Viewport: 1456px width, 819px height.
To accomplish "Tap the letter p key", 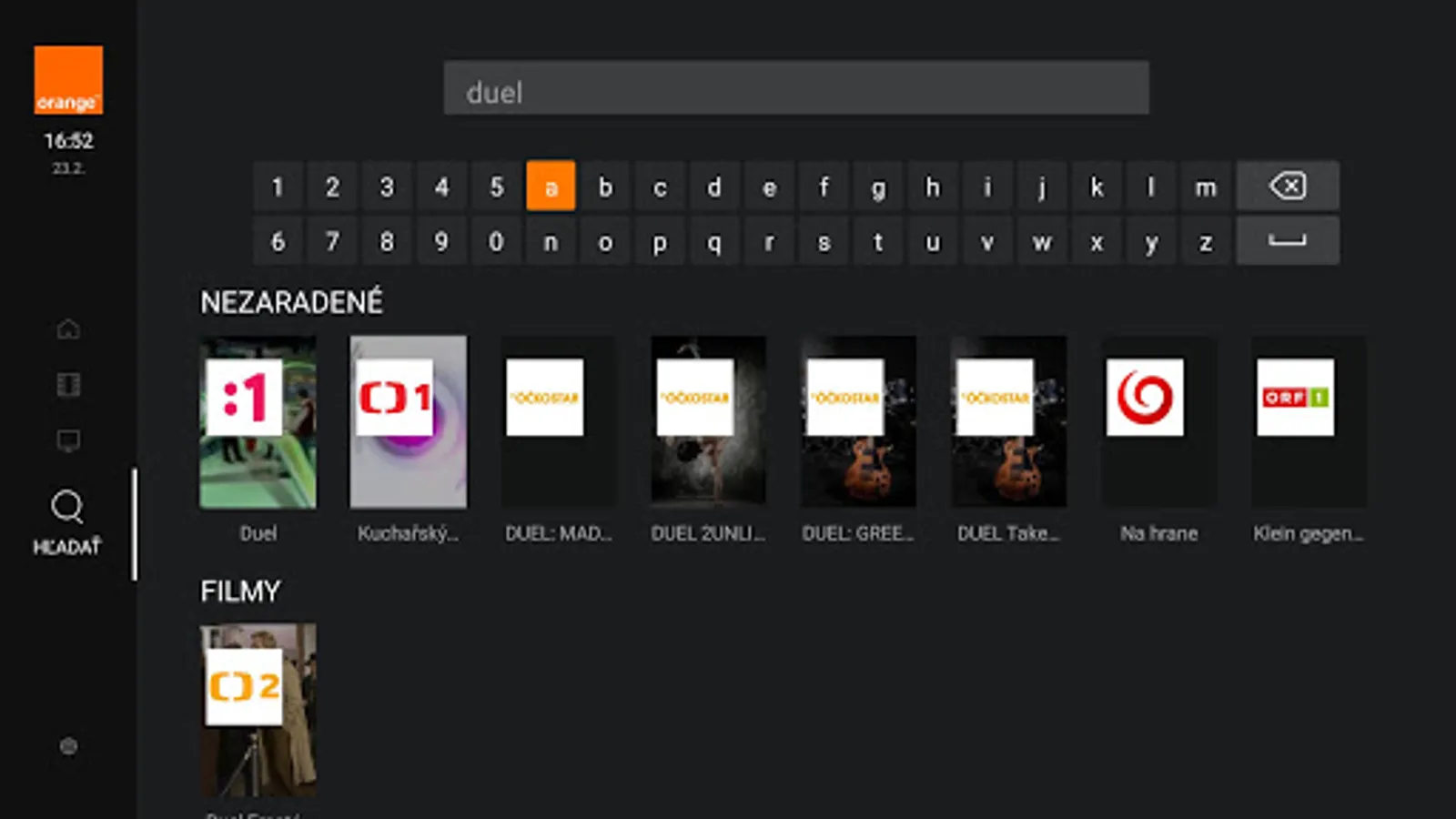I will pos(660,241).
